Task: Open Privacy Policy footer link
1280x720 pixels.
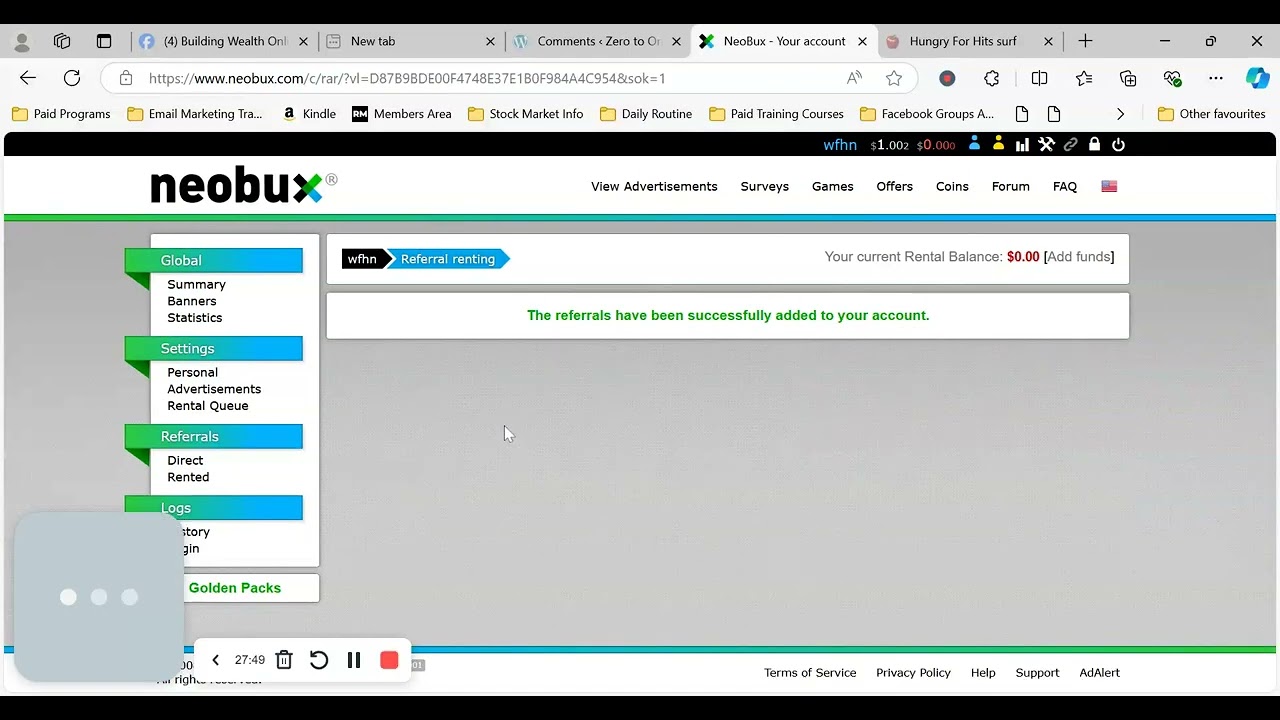Action: coord(913,673)
